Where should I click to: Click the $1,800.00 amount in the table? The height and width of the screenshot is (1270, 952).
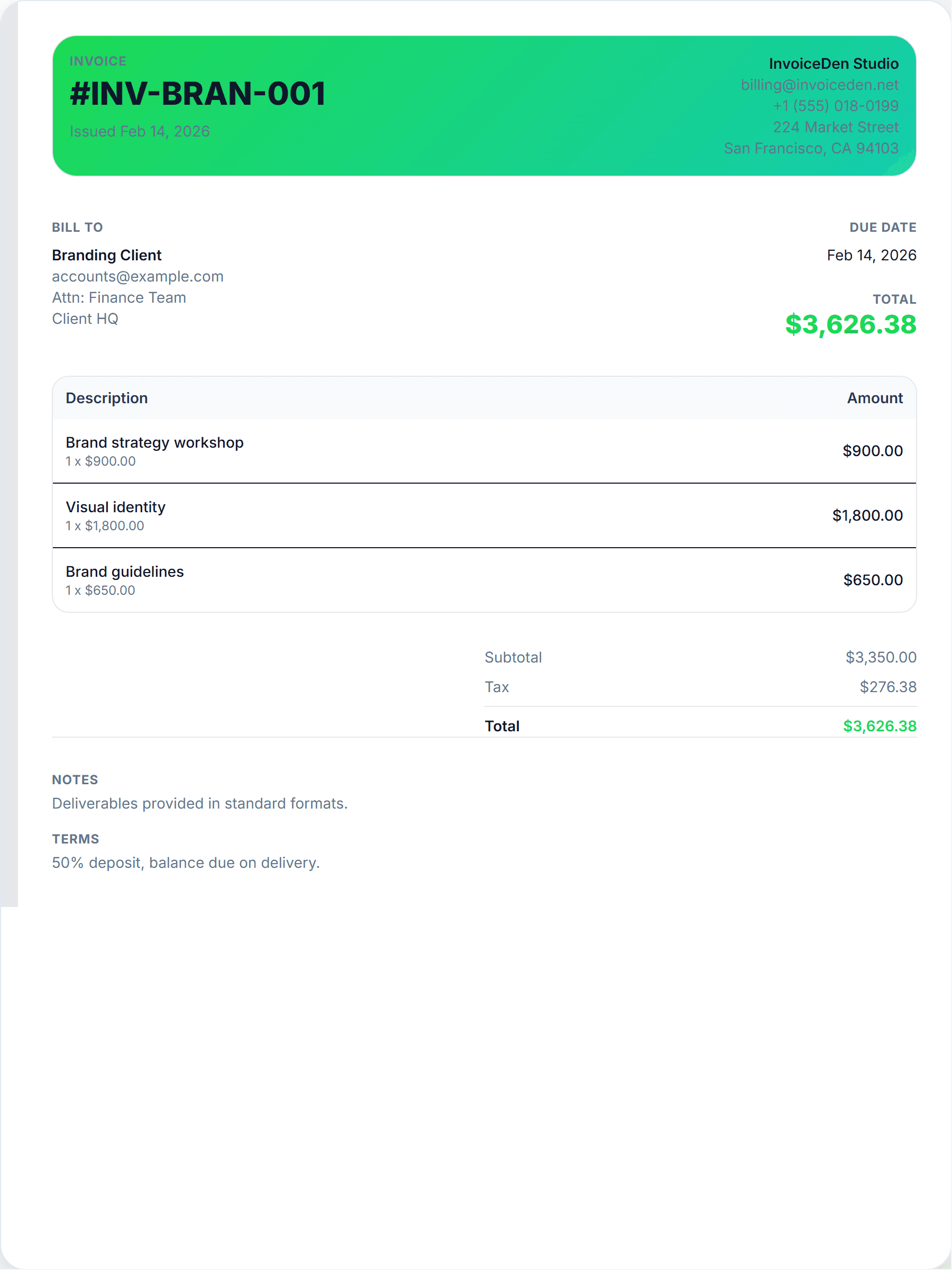click(x=867, y=515)
